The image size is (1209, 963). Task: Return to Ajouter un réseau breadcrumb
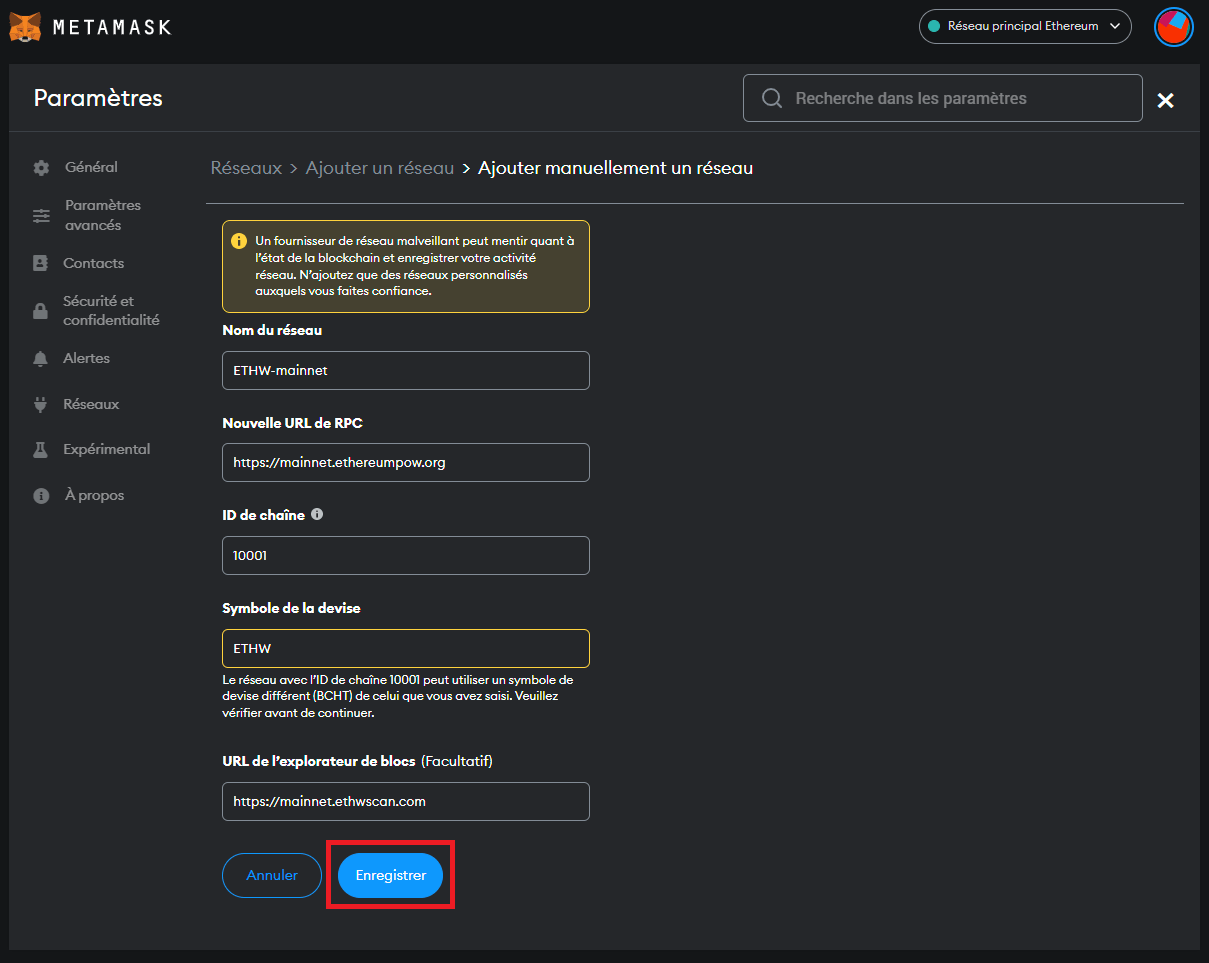379,168
